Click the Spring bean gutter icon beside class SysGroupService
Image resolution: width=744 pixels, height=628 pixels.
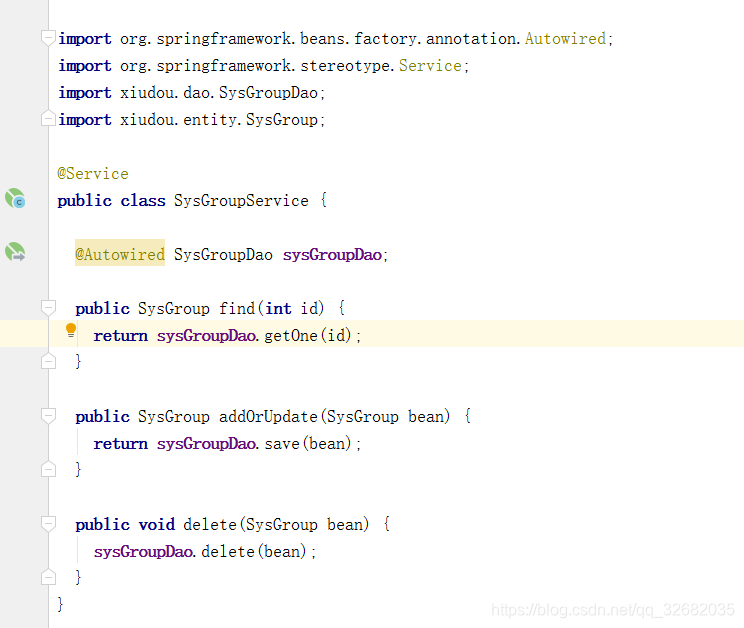coord(15,198)
